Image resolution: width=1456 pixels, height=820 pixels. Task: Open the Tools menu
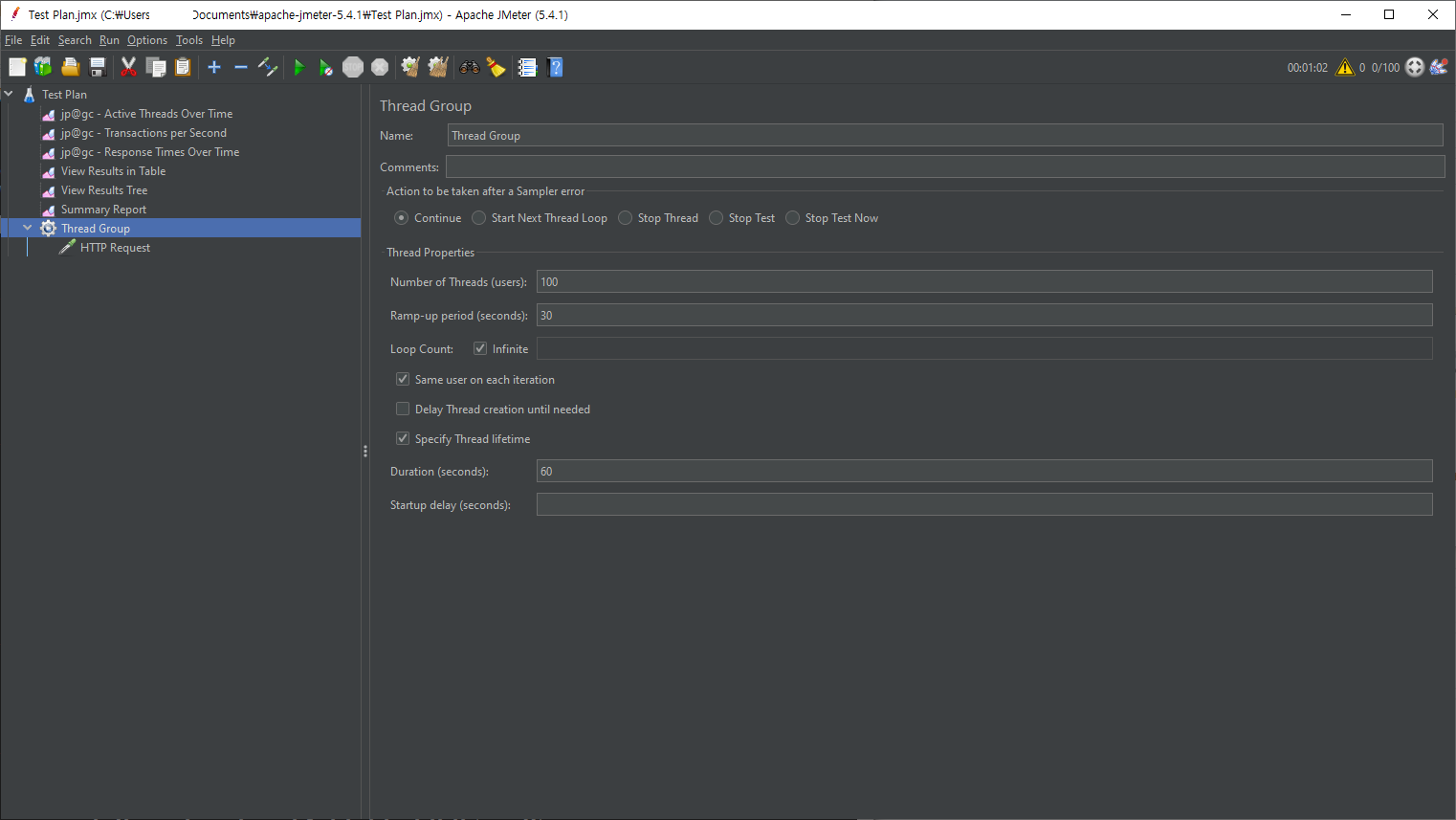(189, 40)
